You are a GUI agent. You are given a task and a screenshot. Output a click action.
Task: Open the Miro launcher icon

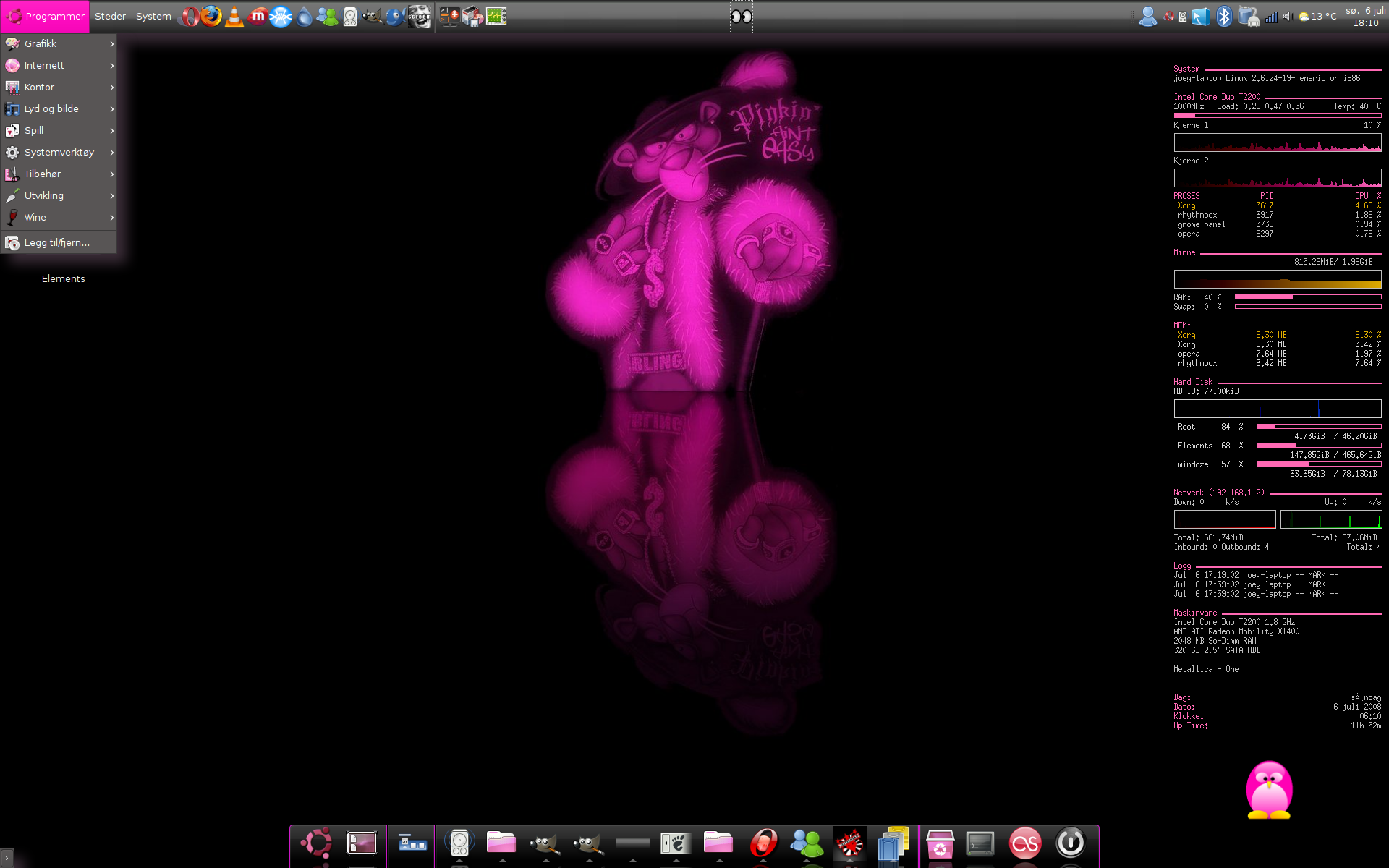[258, 16]
